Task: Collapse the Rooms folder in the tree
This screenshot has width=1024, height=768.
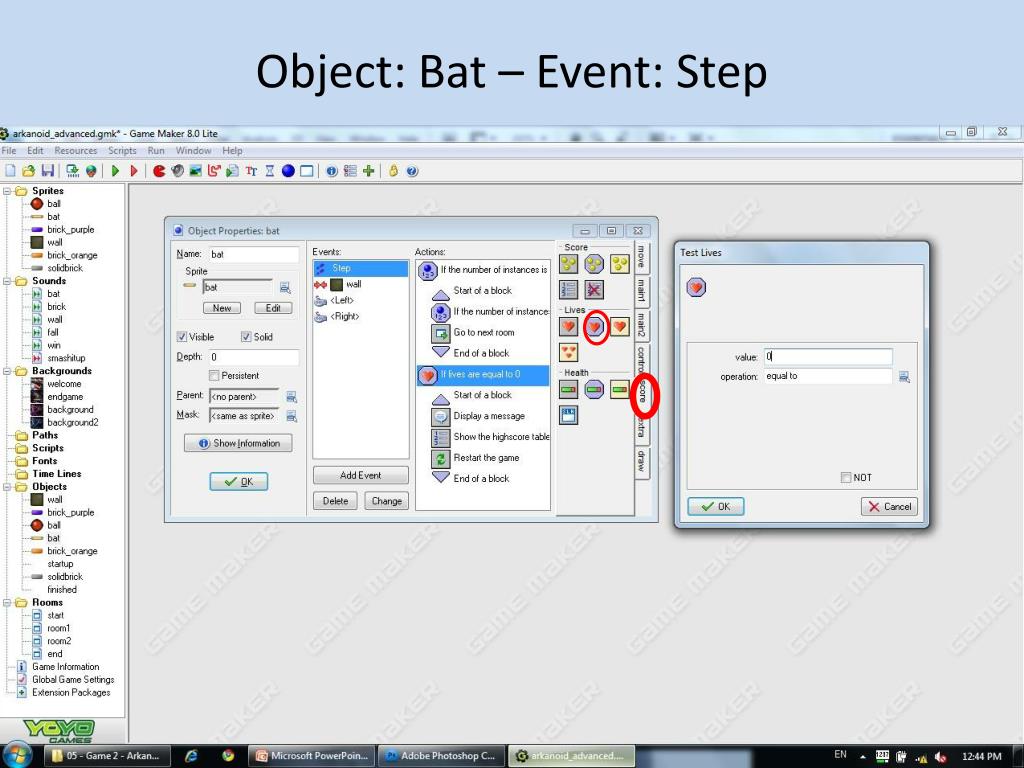Action: tap(7, 602)
